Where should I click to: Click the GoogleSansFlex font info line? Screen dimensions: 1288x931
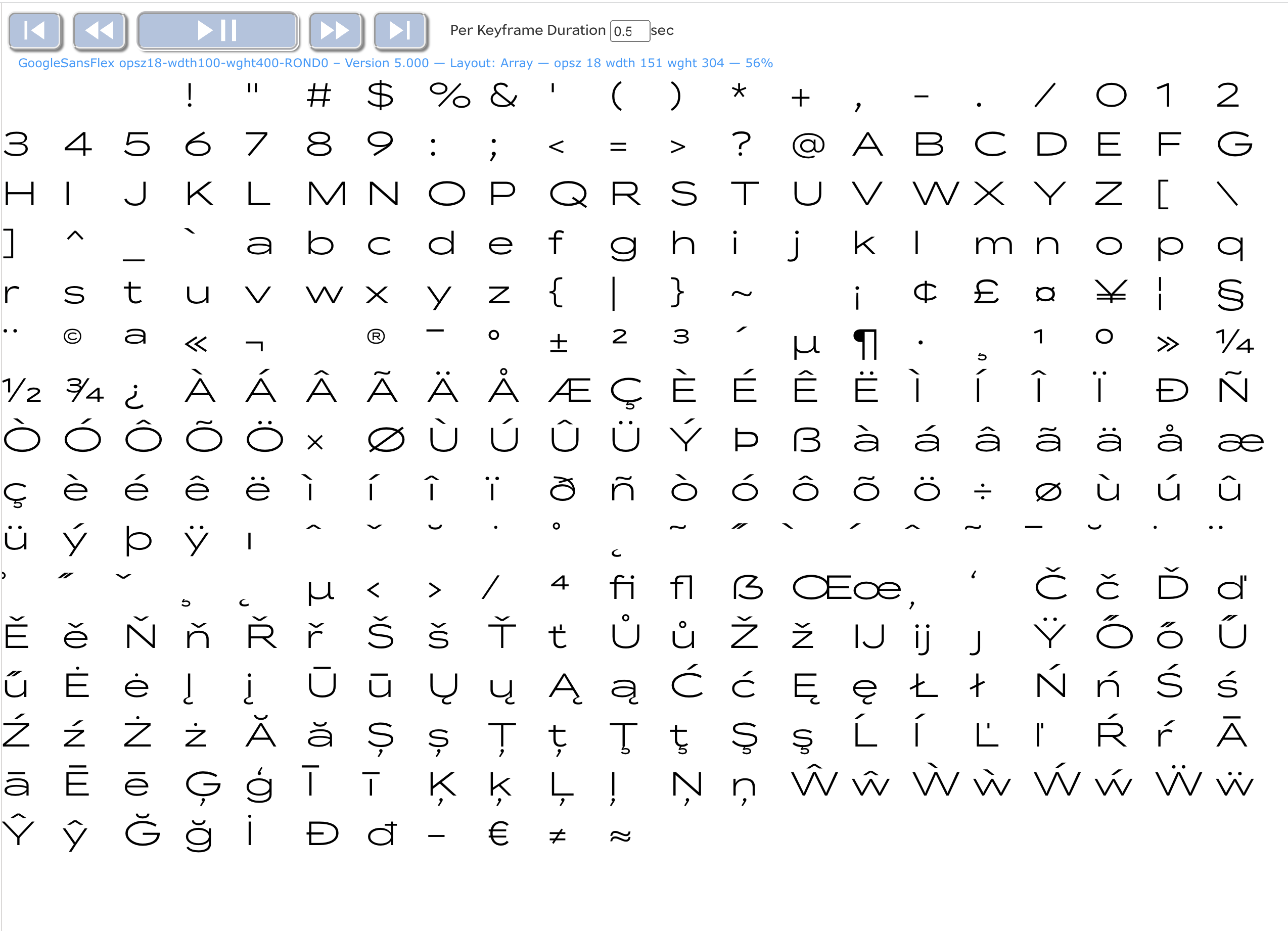point(395,63)
